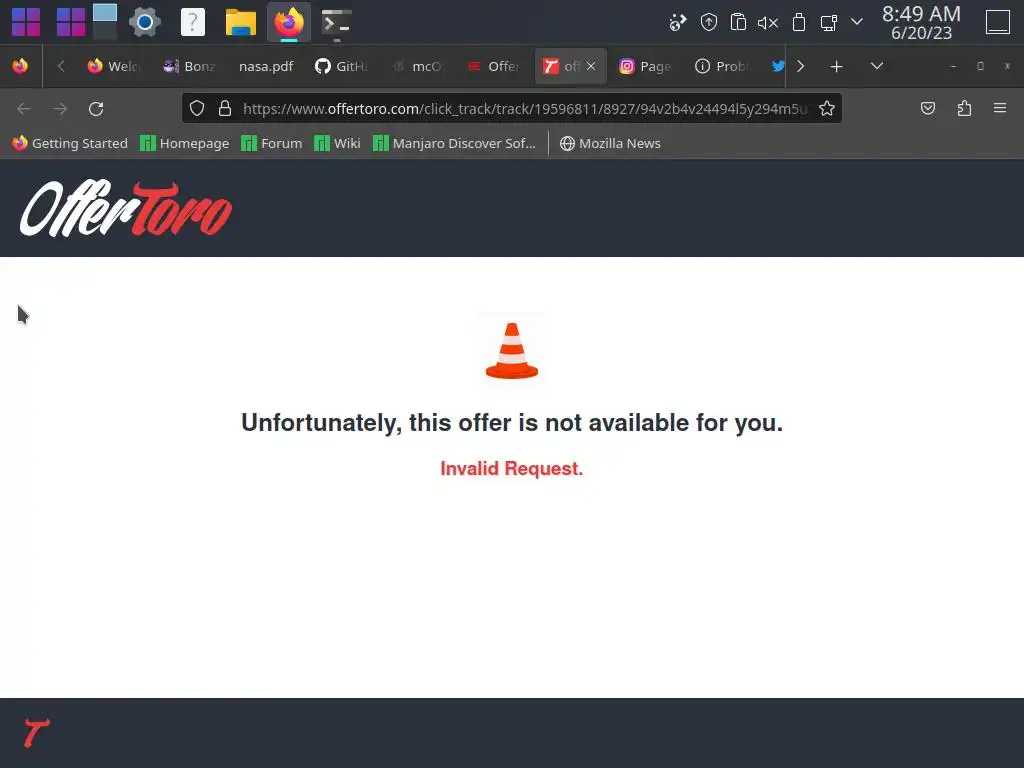Open the Firefox hamburger menu
1024x768 pixels.
[1000, 108]
